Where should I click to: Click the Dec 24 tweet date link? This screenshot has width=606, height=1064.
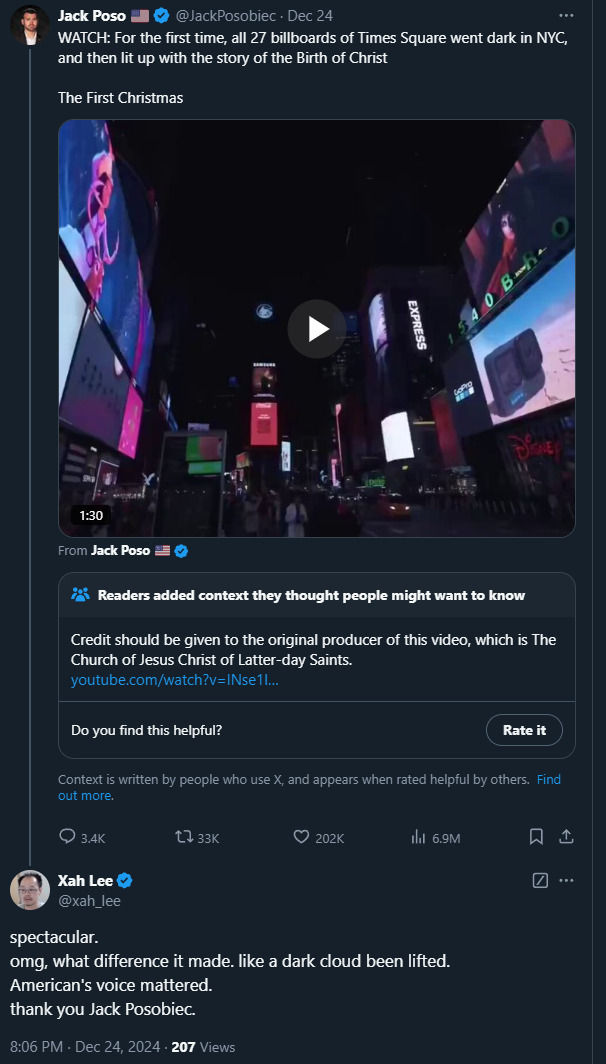click(x=310, y=16)
